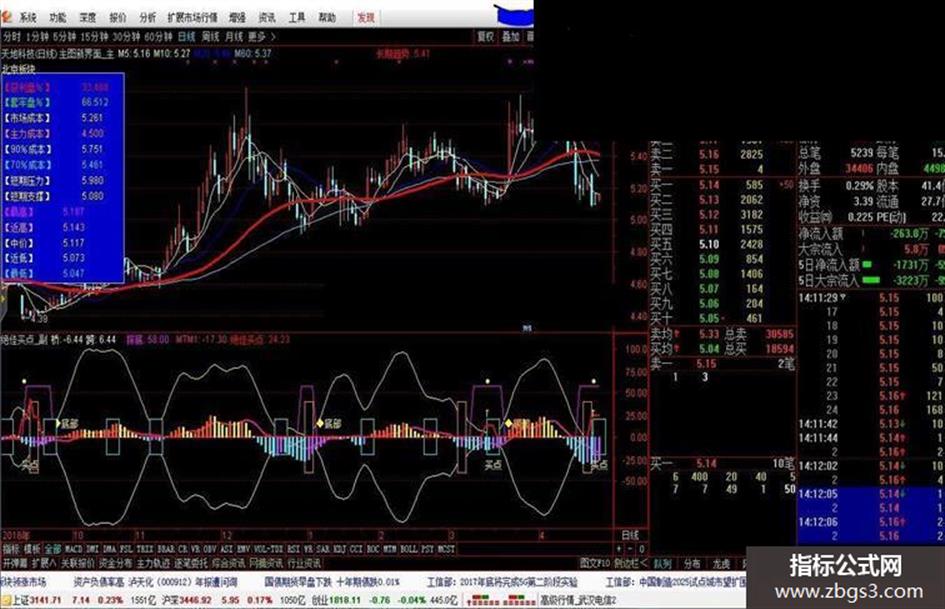This screenshot has height=609, width=945.
Task: Switch chart to 30分钟 period
Action: click(127, 37)
